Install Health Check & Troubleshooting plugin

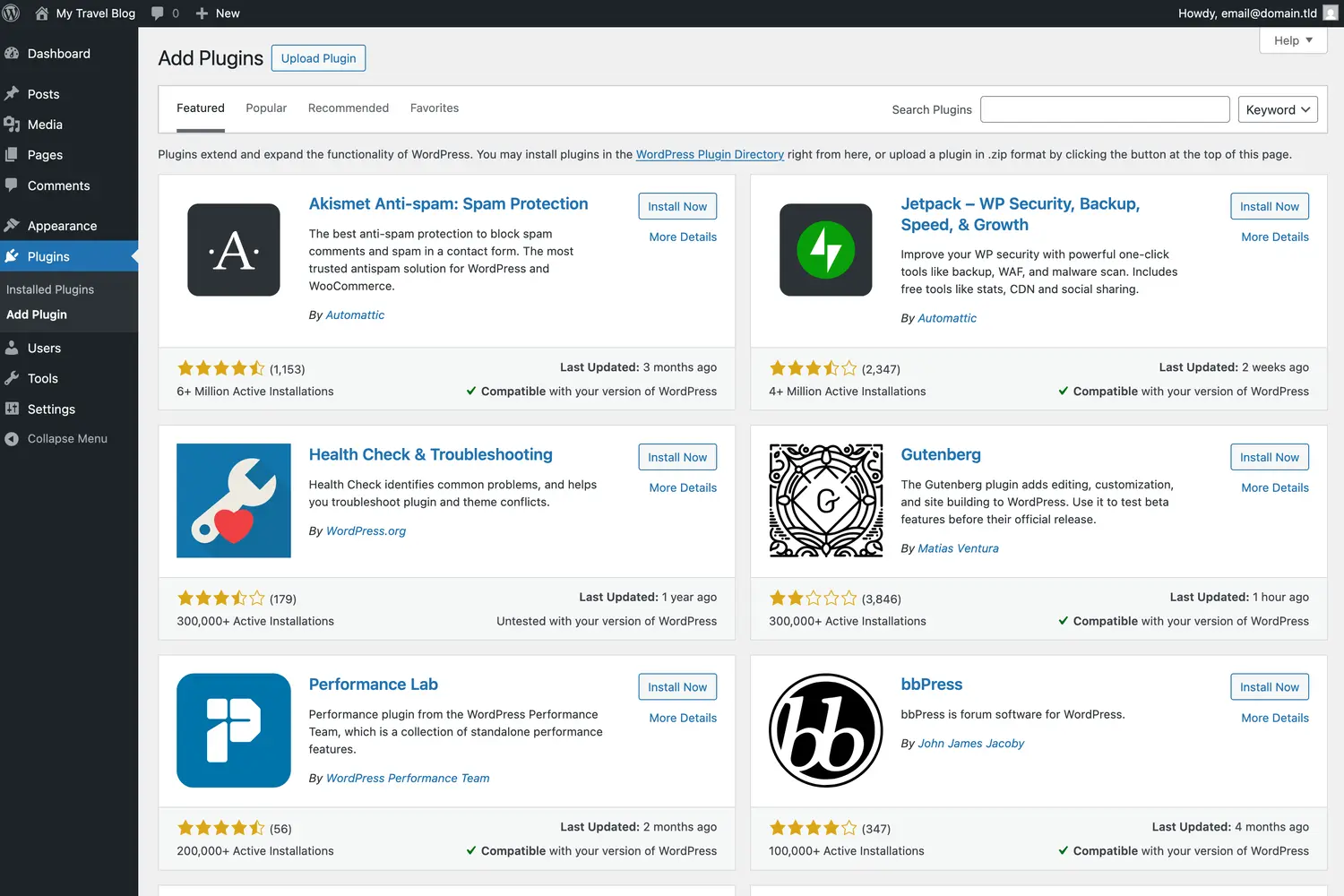pyautogui.click(x=677, y=457)
